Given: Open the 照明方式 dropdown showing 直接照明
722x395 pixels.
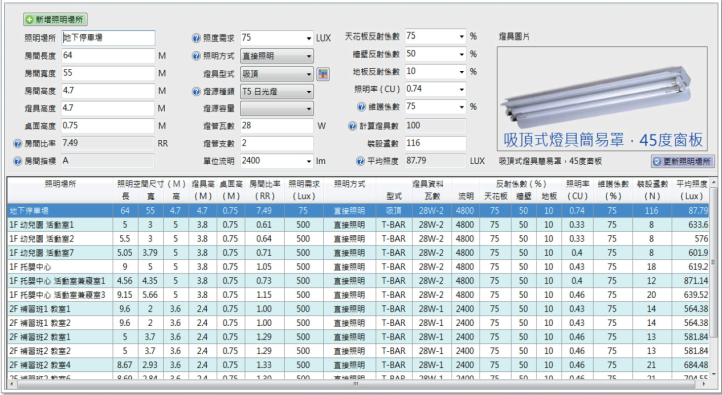Looking at the screenshot, I should point(277,56).
